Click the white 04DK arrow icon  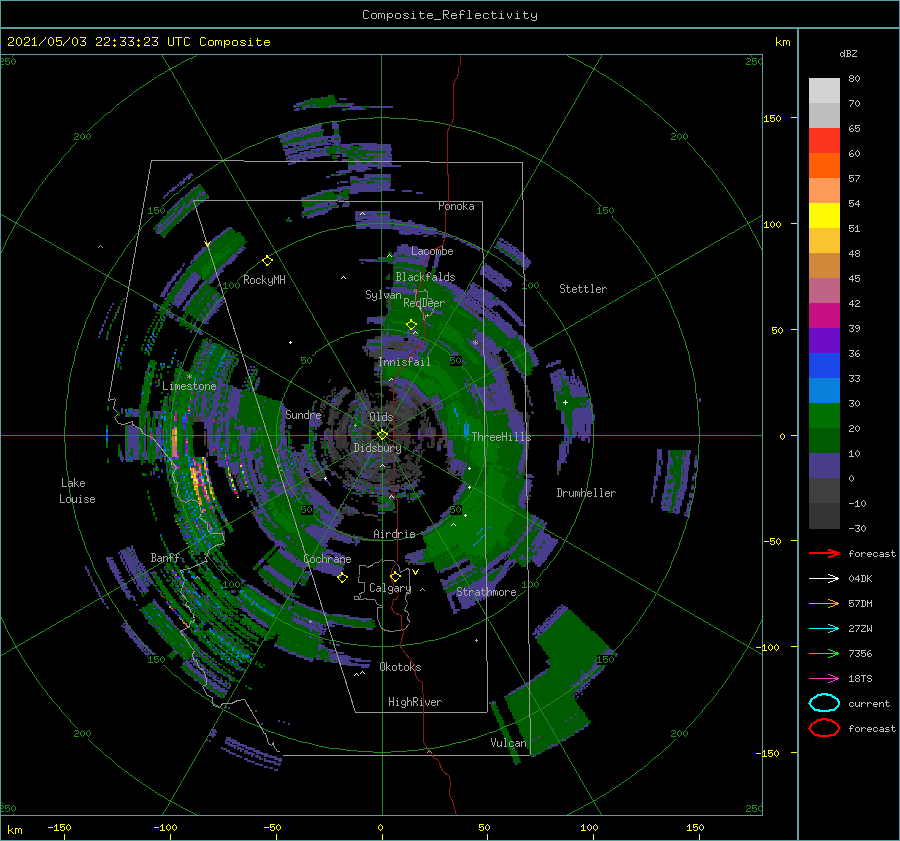[x=824, y=578]
